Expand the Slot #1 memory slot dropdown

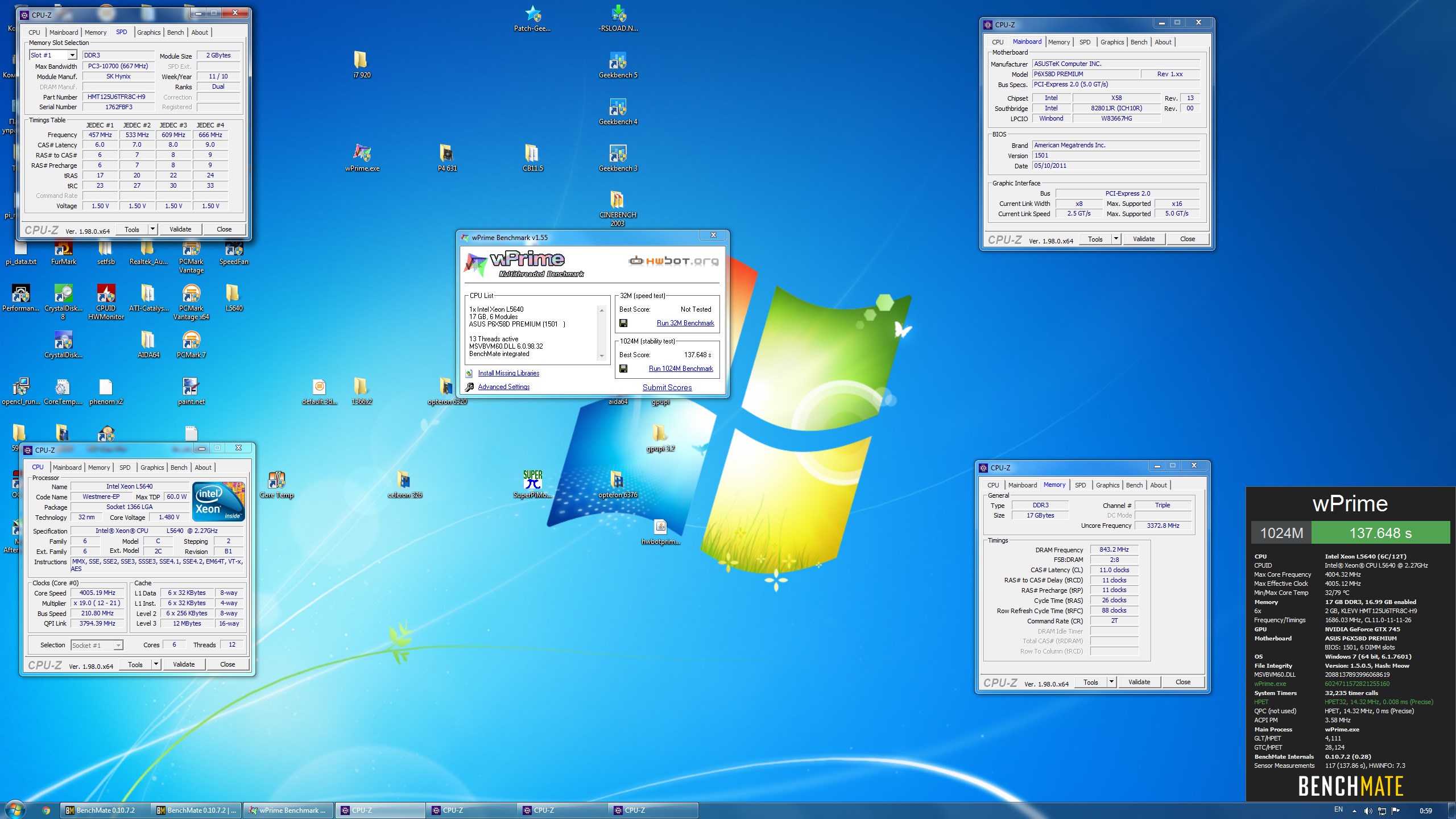[72, 55]
